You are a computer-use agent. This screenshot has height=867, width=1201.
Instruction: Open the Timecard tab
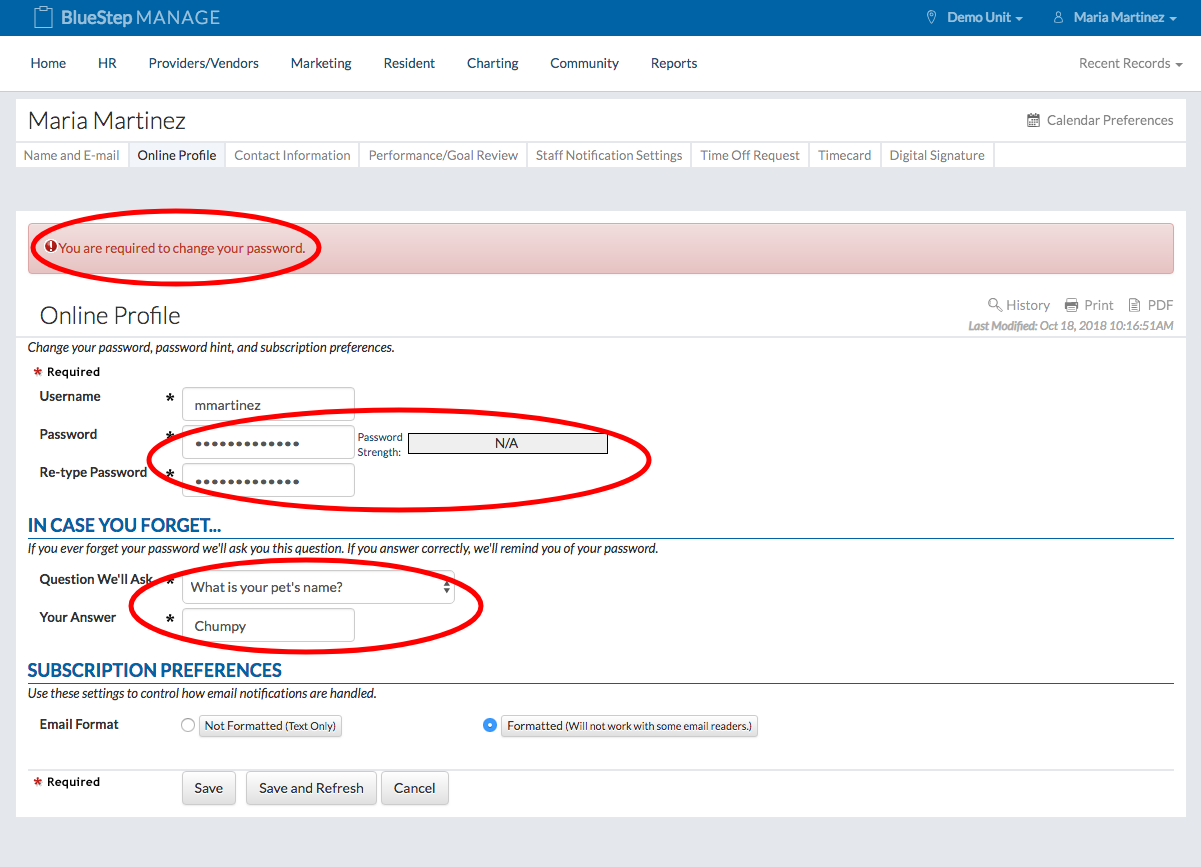click(x=844, y=155)
